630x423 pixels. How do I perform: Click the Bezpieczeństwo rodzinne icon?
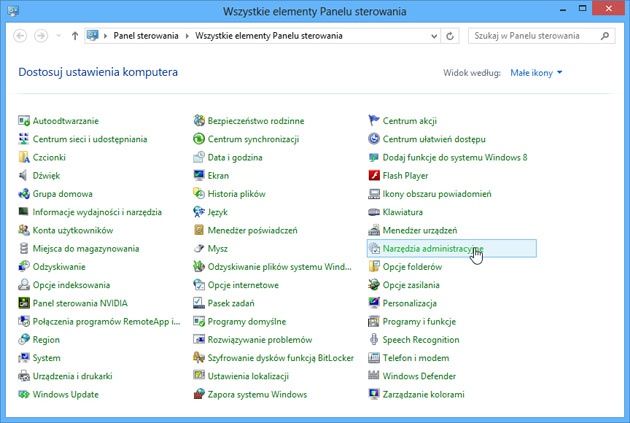[199, 121]
